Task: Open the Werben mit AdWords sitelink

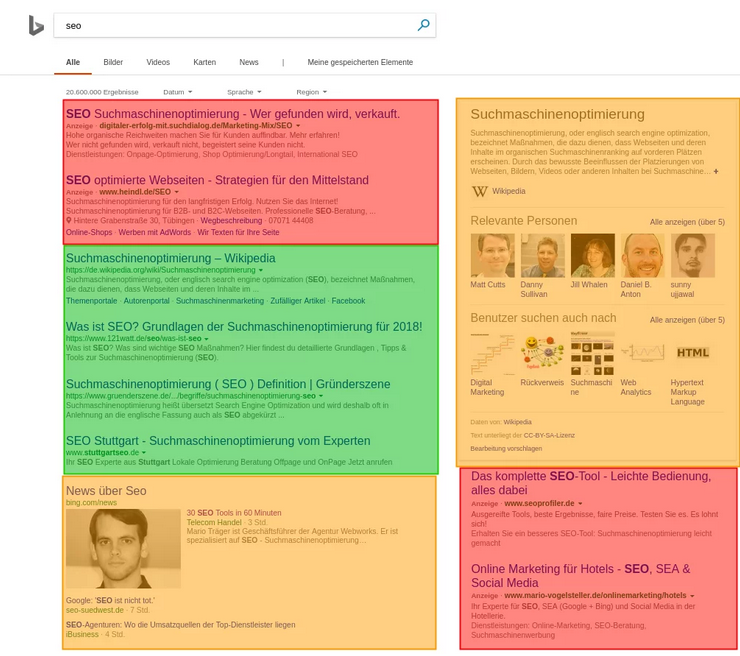Action: point(155,232)
